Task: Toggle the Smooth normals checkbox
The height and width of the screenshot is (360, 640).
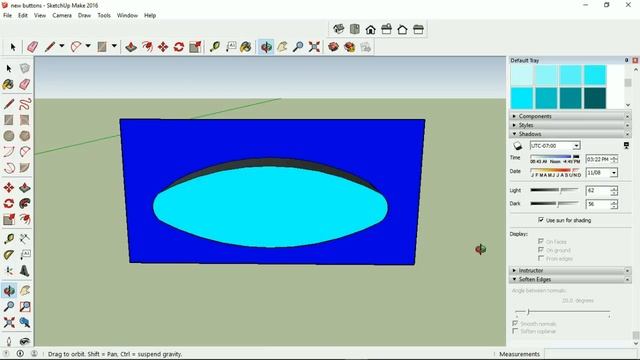Action: pyautogui.click(x=515, y=323)
